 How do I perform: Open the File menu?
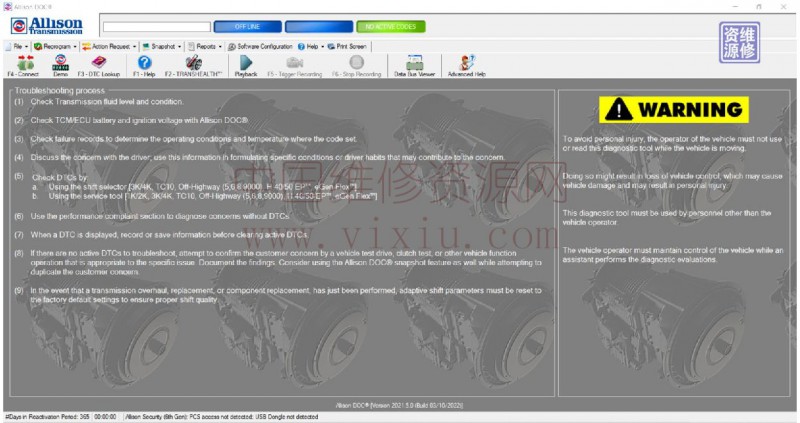17,46
